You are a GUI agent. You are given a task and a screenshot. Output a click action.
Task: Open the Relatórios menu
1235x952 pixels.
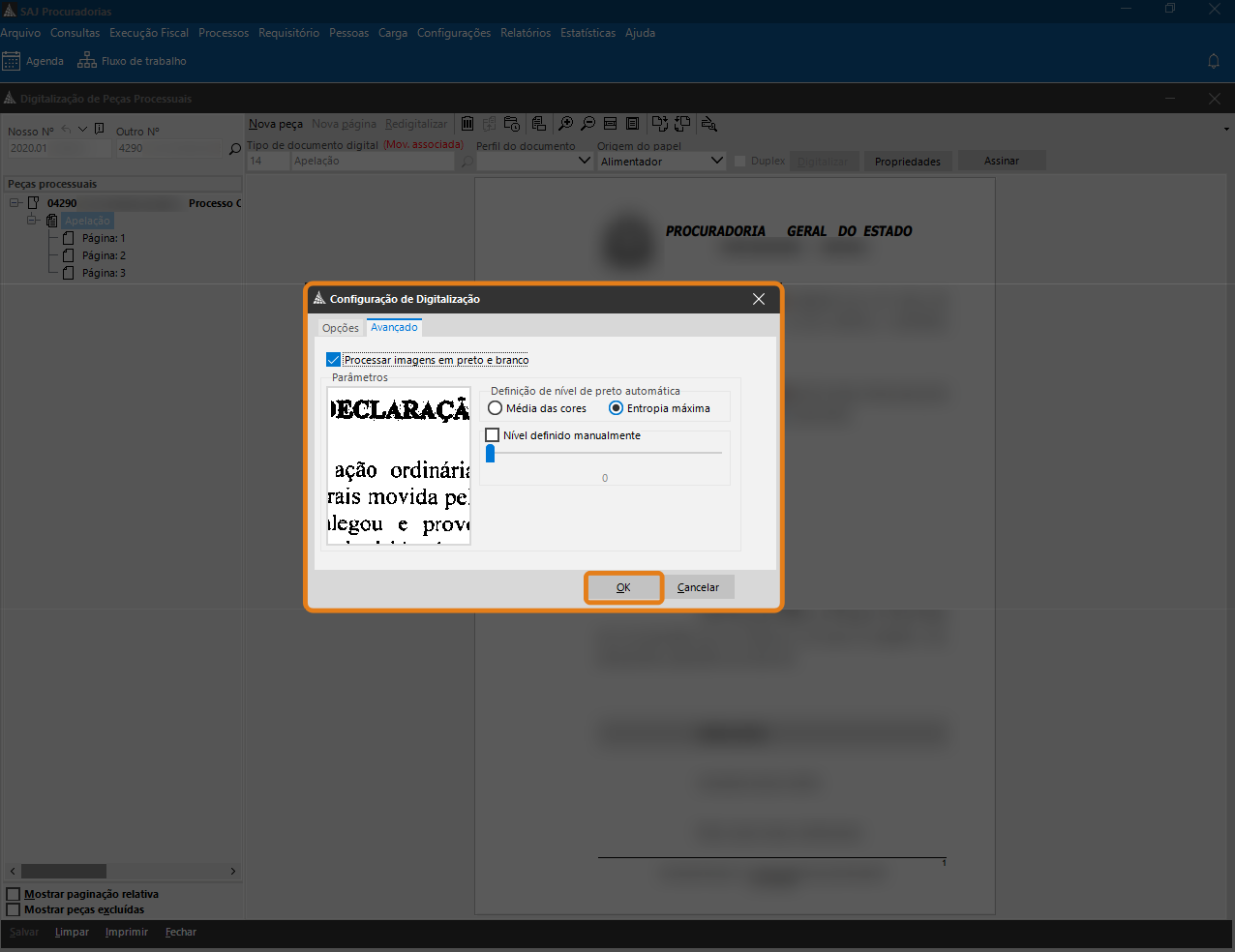coord(526,33)
